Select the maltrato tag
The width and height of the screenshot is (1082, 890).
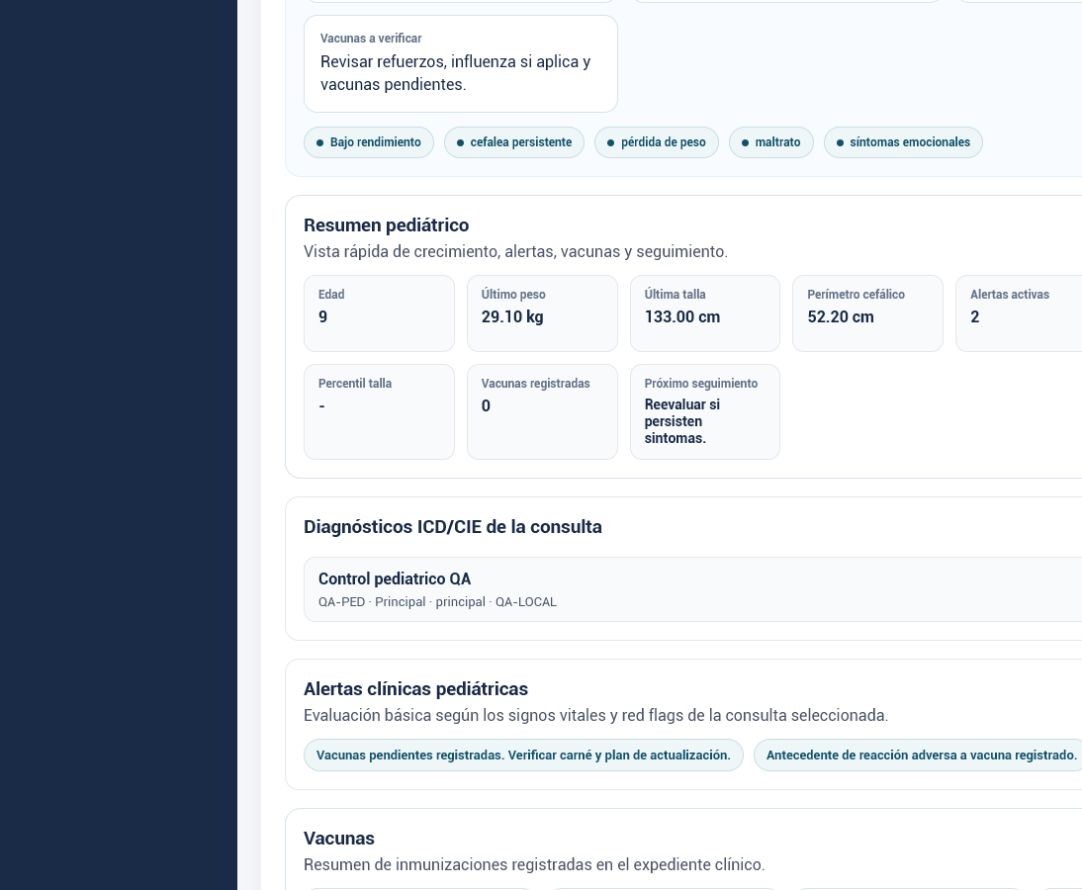[771, 142]
